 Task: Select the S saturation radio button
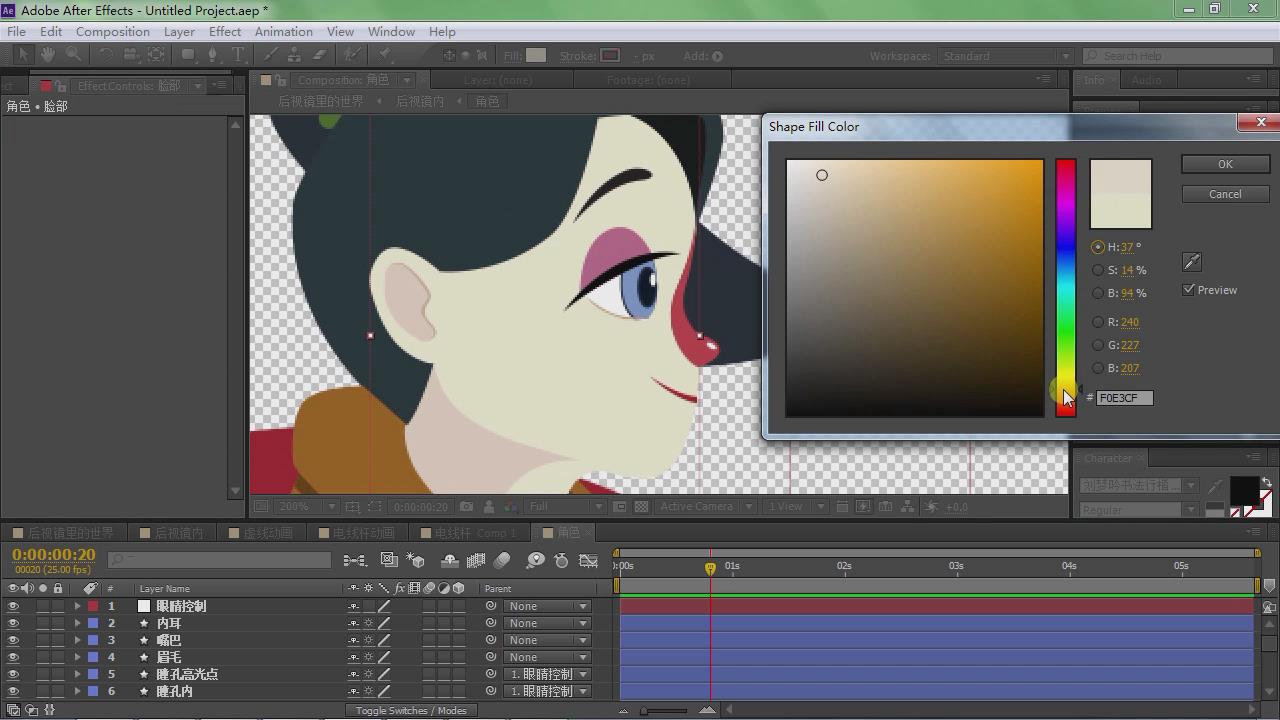click(x=1098, y=270)
